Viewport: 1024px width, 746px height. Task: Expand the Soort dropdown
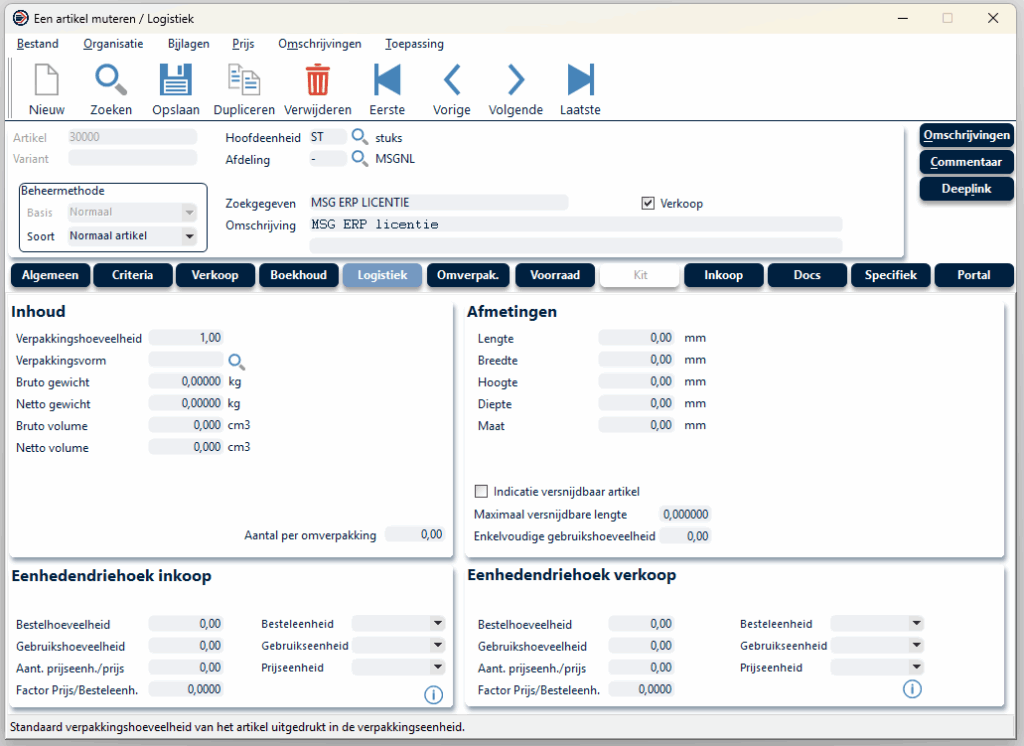coord(188,237)
